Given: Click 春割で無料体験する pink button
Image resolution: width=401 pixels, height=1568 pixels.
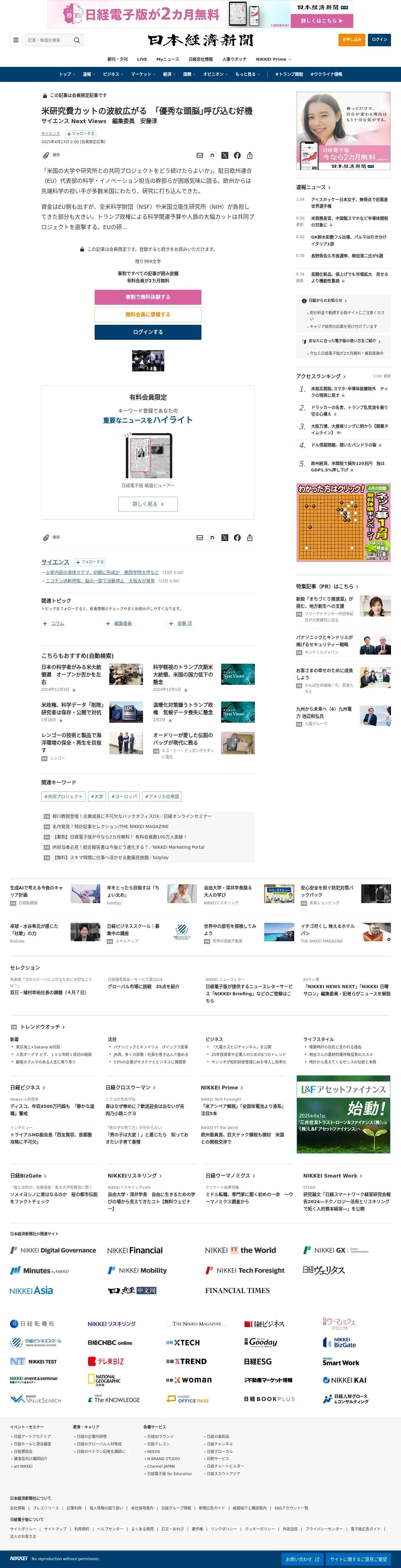Looking at the screenshot, I should pos(148,297).
